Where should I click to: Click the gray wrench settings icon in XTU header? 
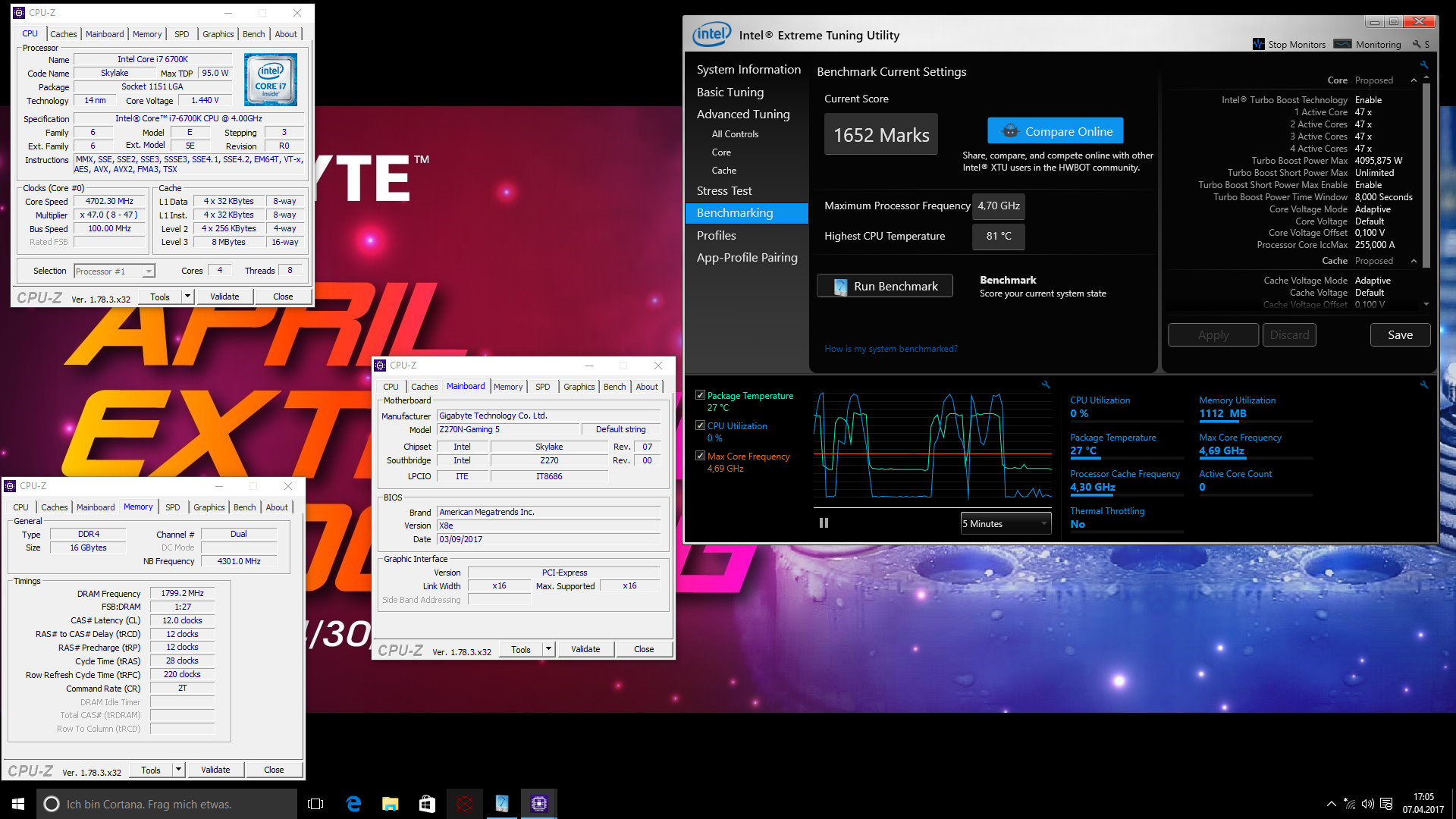pos(1416,45)
